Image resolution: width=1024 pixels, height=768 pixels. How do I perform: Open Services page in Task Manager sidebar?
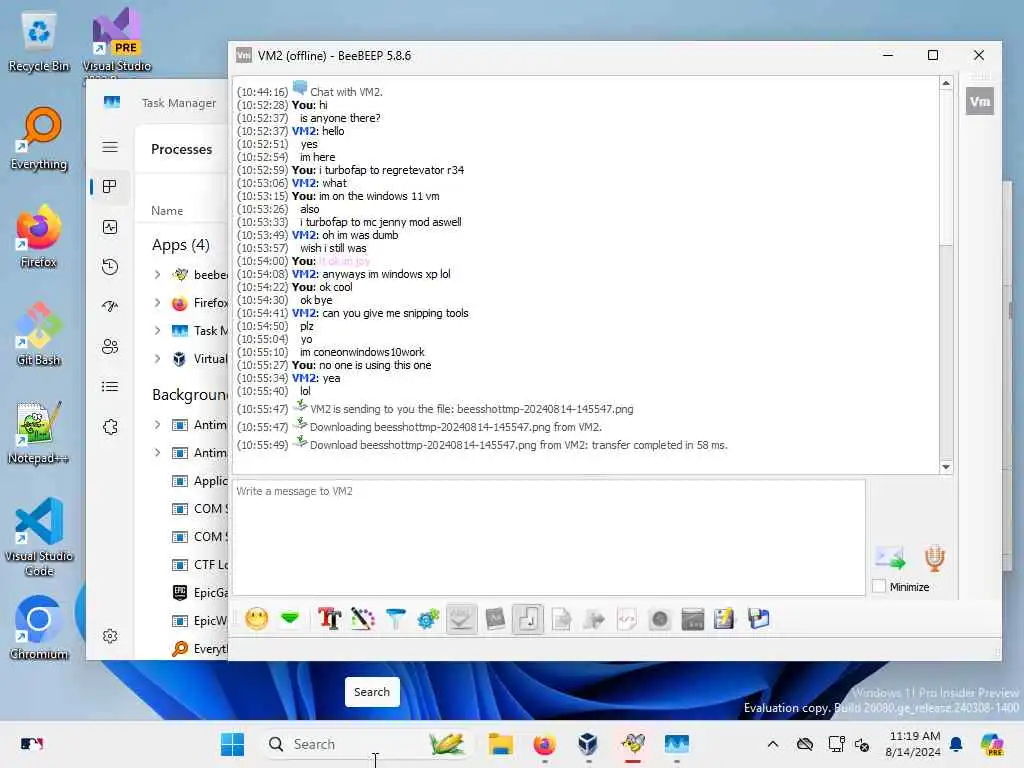coord(110,427)
